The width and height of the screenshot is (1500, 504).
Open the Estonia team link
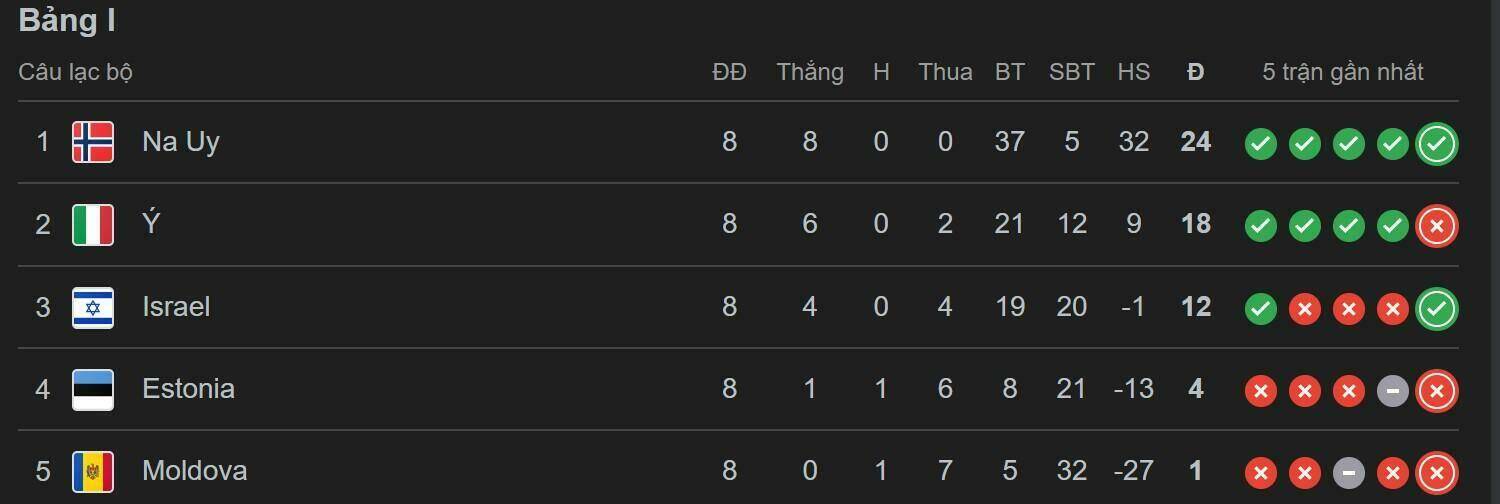[188, 389]
